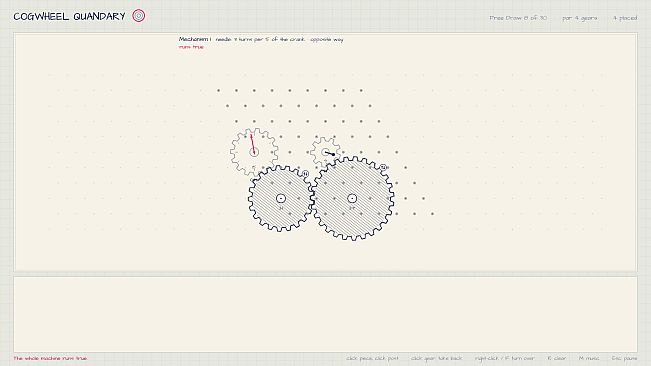Click the 'click gear: take back' hint
651x366 pixels.
[x=437, y=358]
